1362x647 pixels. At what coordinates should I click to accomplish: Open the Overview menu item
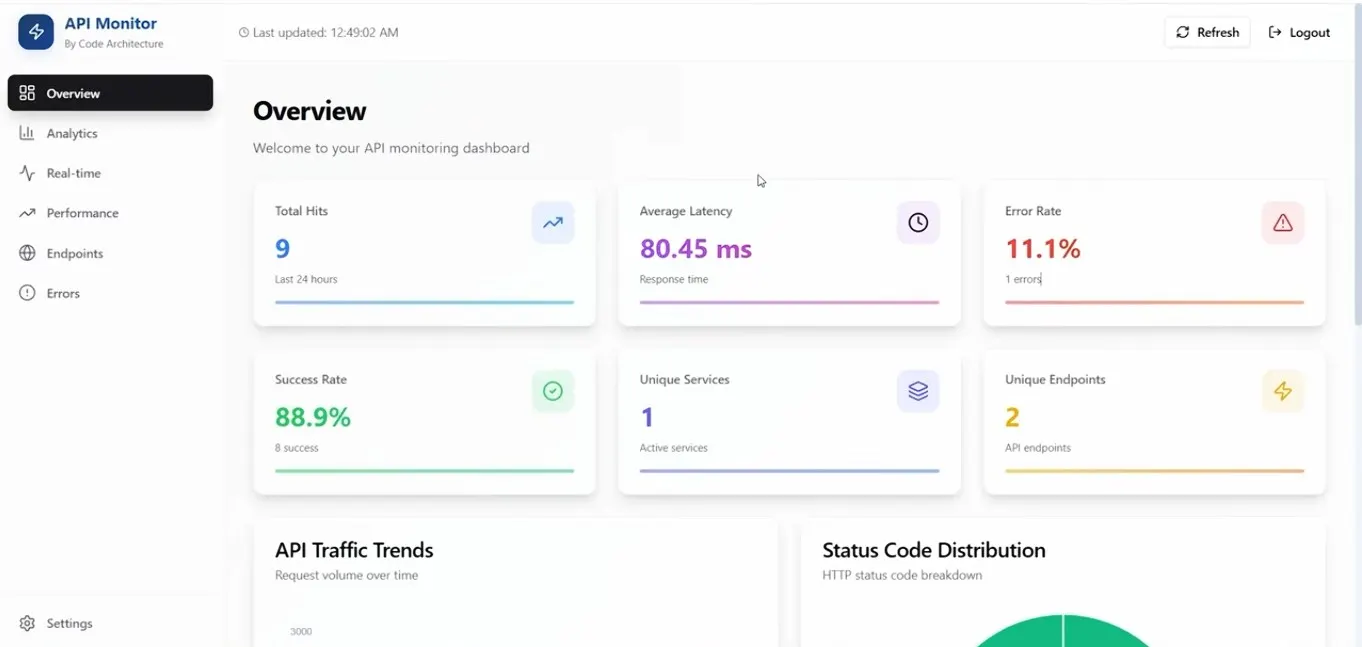[110, 93]
